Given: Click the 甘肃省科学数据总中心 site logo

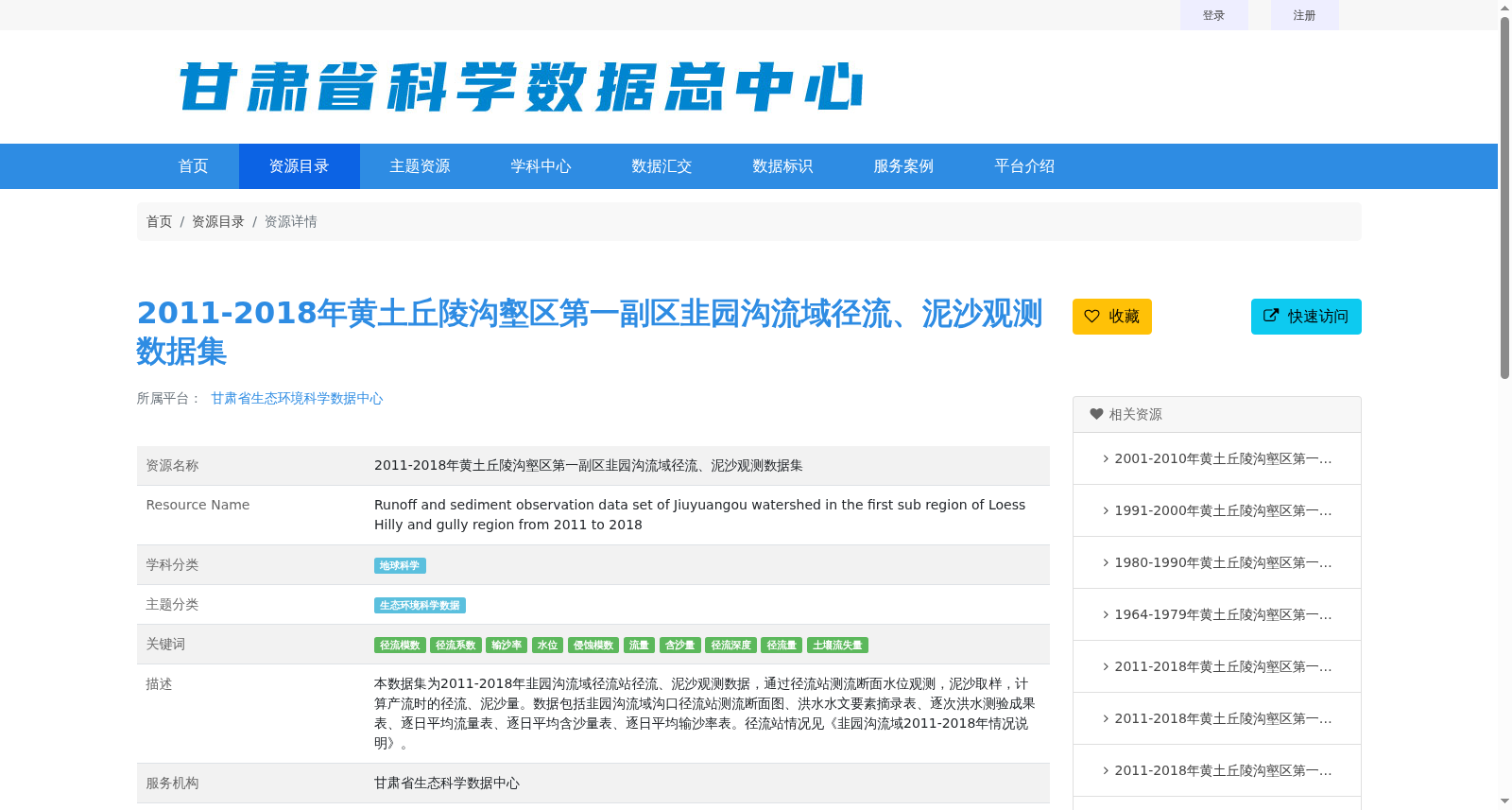Looking at the screenshot, I should 521,87.
